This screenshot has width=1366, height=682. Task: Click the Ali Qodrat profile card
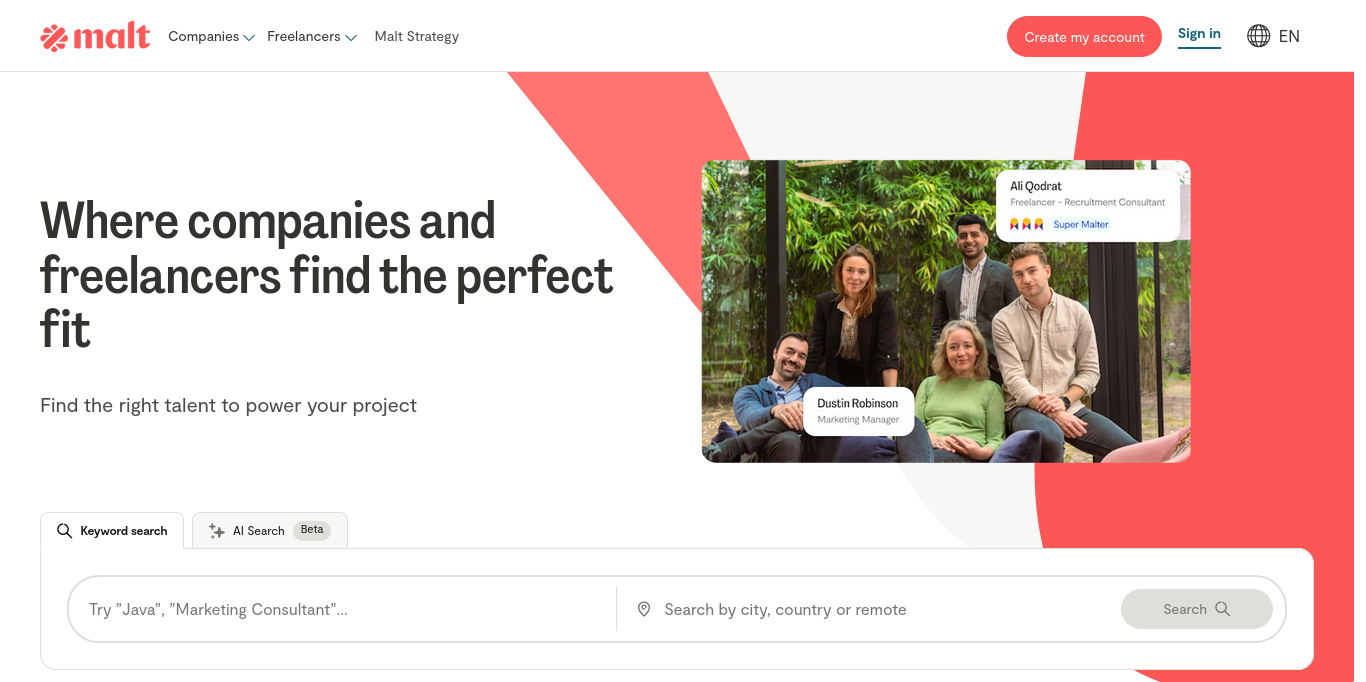pos(1088,205)
